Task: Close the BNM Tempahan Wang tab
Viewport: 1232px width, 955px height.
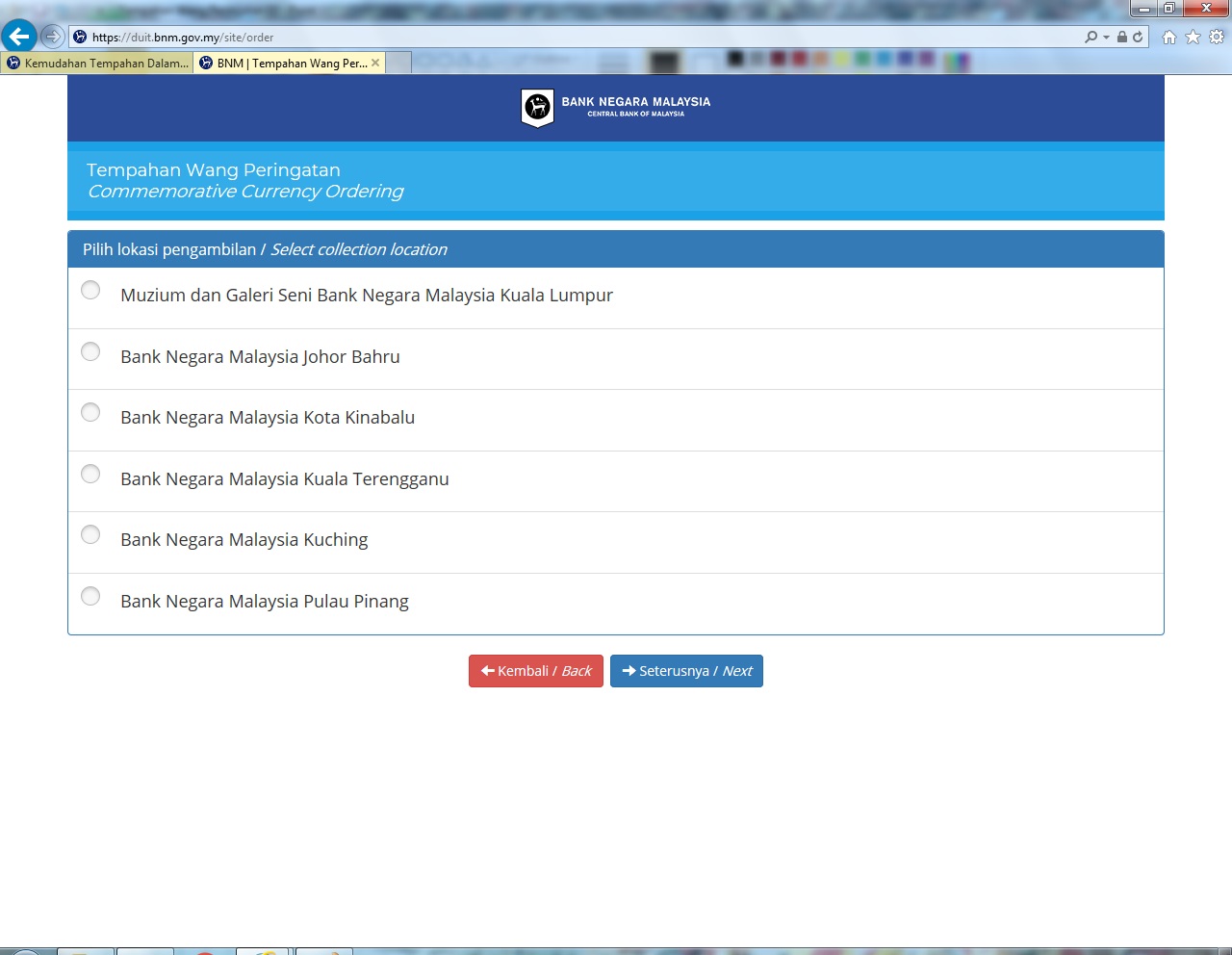Action: tap(375, 63)
